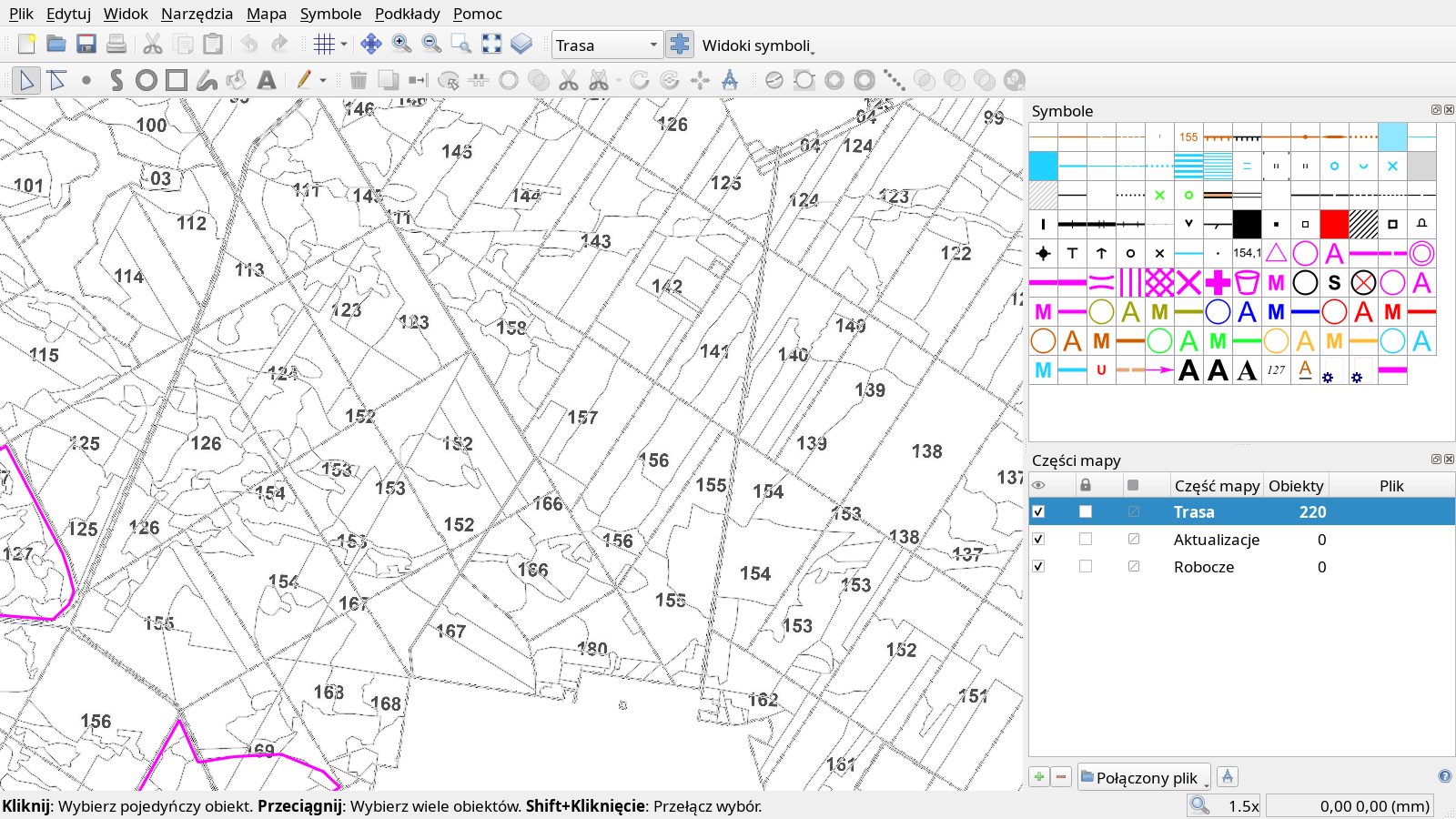The width and height of the screenshot is (1456, 819).
Task: Open the Podkłady menu
Action: click(x=407, y=14)
